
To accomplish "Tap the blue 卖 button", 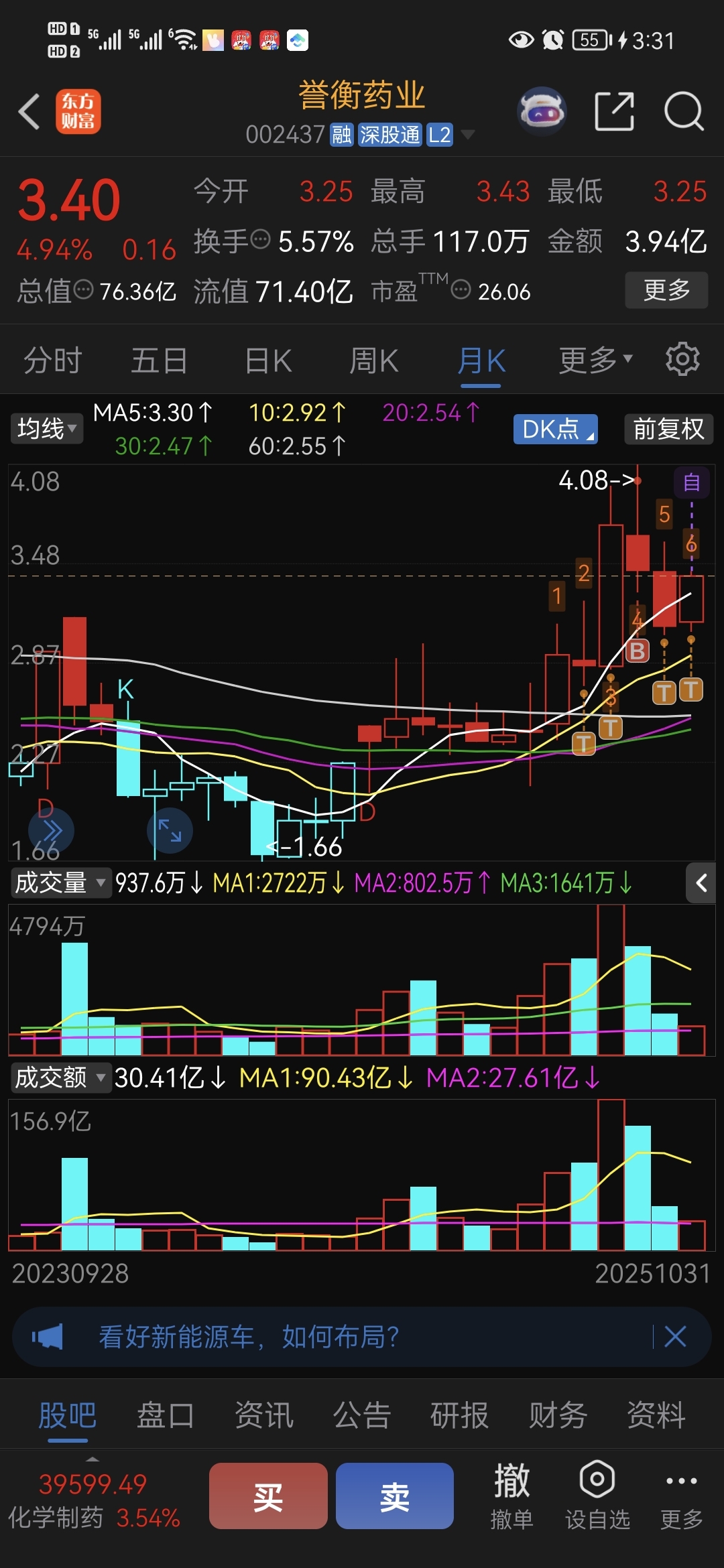I will [394, 1496].
